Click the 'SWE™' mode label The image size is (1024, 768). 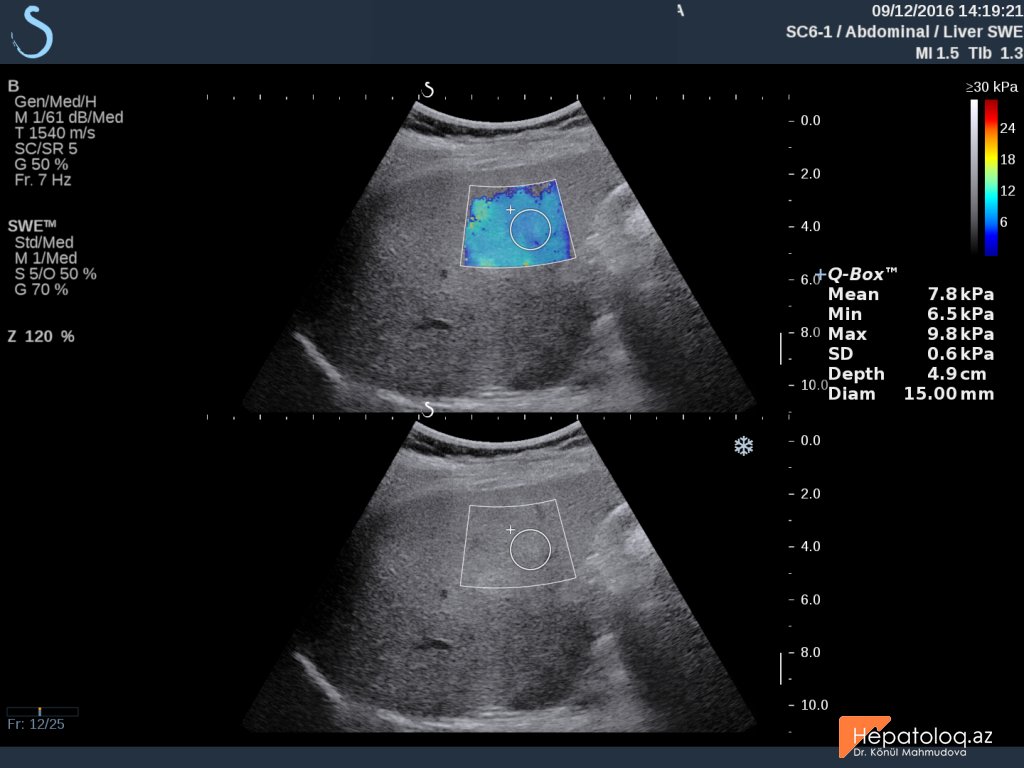pyautogui.click(x=32, y=226)
